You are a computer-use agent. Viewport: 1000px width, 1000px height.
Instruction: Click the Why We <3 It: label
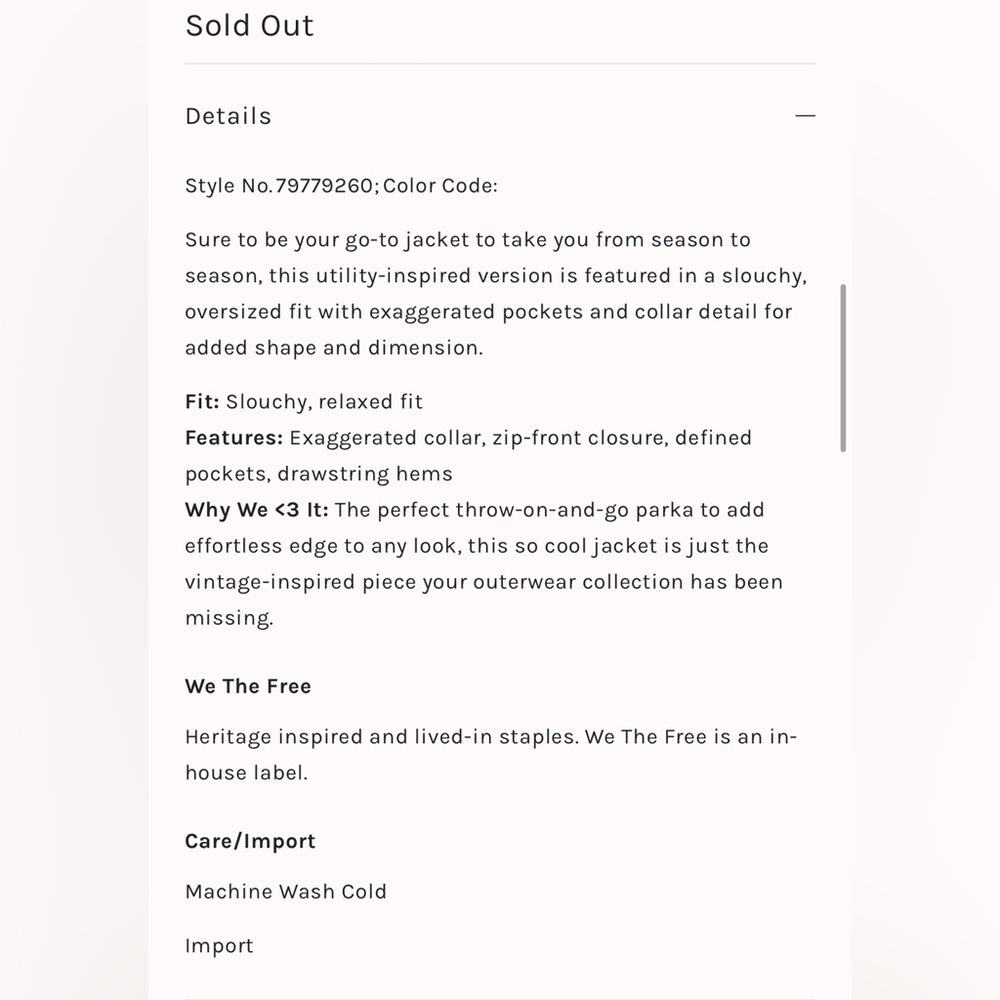[x=257, y=510]
